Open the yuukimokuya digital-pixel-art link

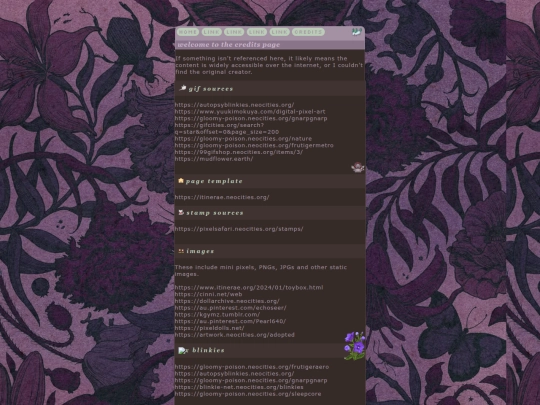(x=250, y=112)
